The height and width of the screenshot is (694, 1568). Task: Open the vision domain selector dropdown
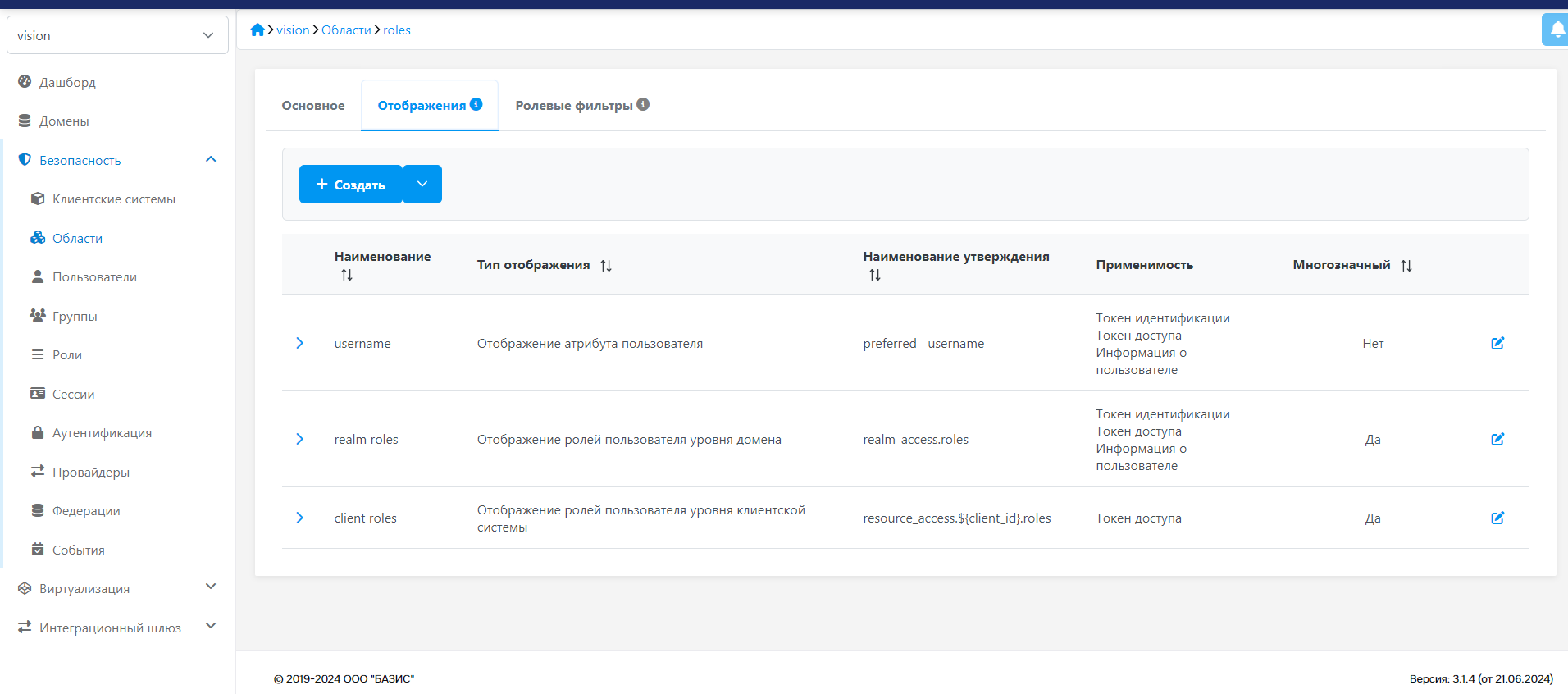[x=117, y=35]
